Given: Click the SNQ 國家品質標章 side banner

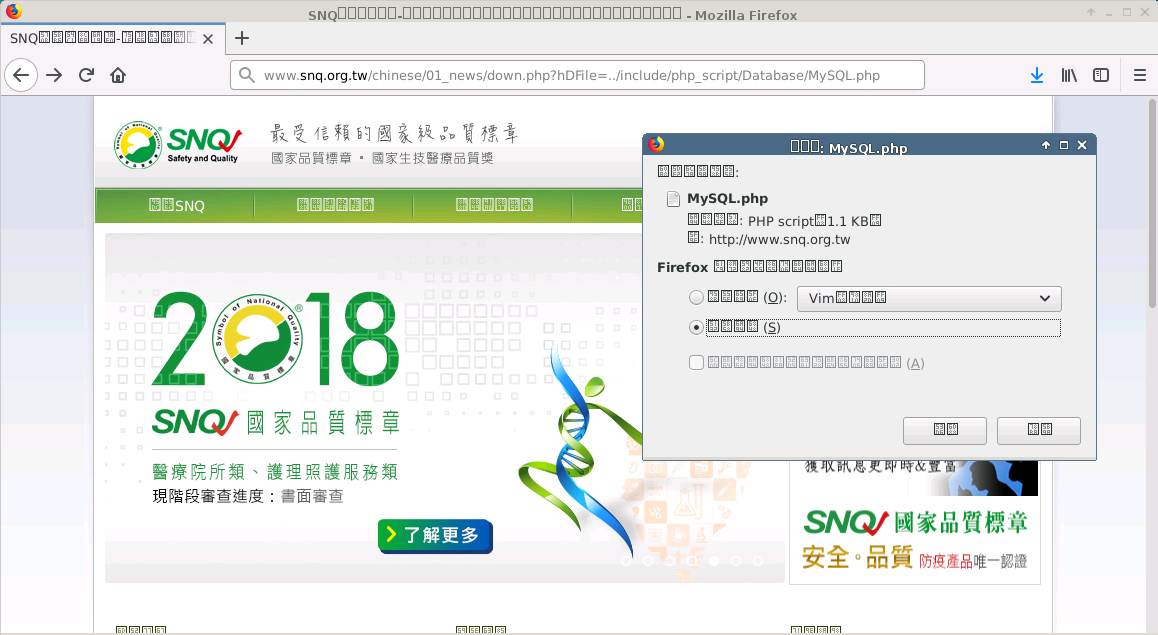Looking at the screenshot, I should (915, 540).
